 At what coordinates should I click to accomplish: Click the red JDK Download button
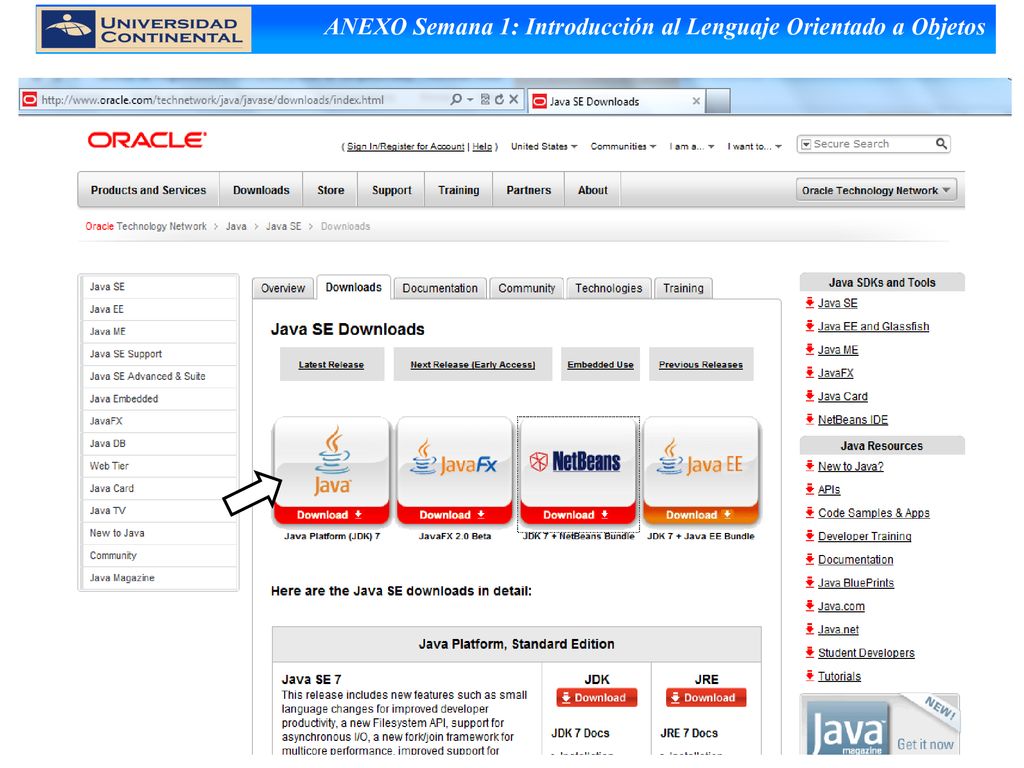[x=596, y=697]
